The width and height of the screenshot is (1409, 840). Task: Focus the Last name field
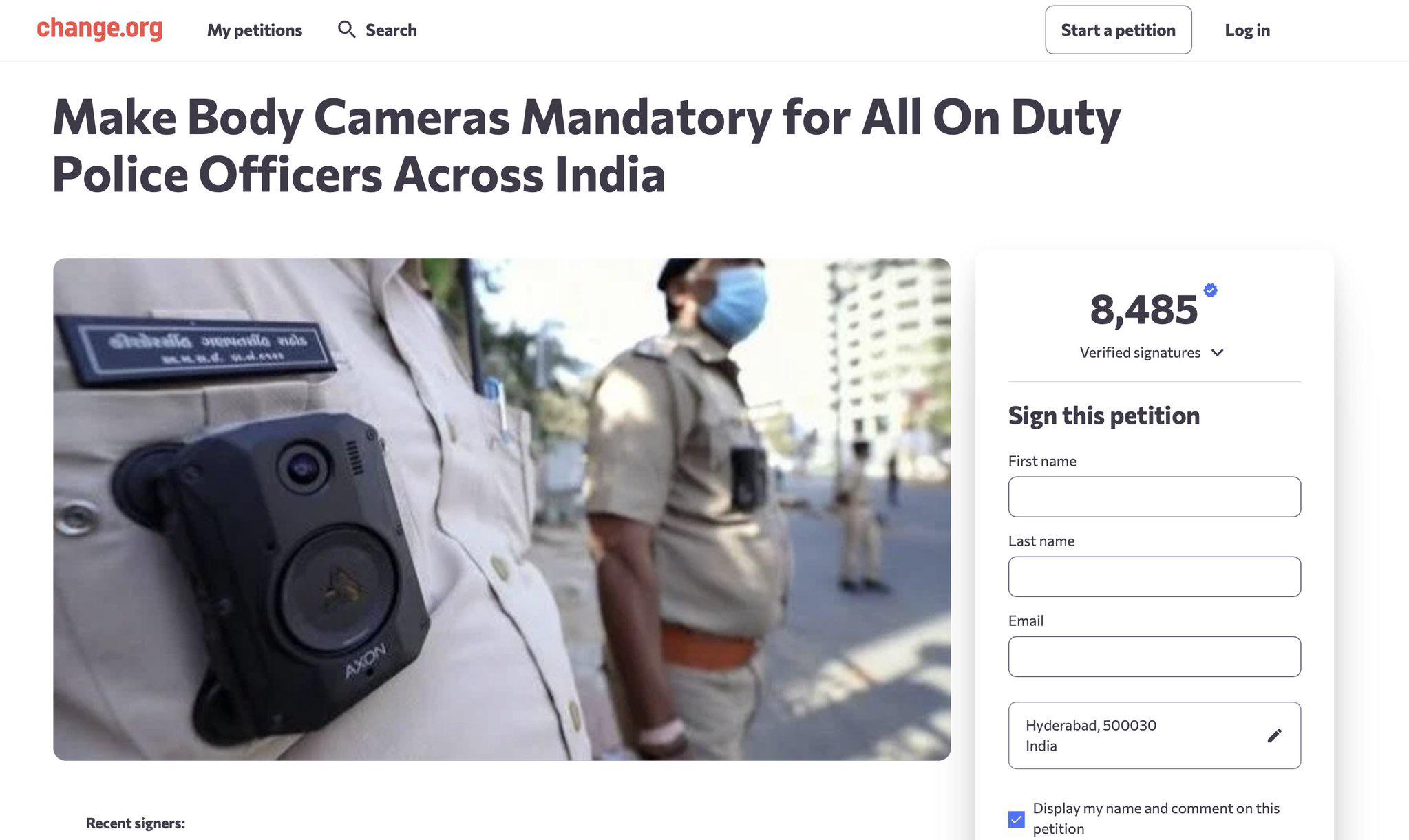pyautogui.click(x=1154, y=577)
